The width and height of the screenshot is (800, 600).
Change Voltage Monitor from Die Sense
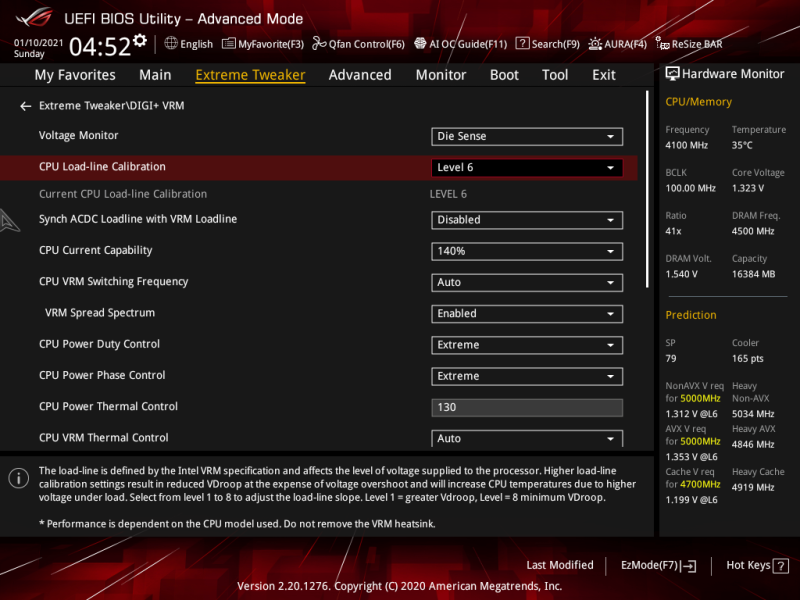(x=527, y=136)
